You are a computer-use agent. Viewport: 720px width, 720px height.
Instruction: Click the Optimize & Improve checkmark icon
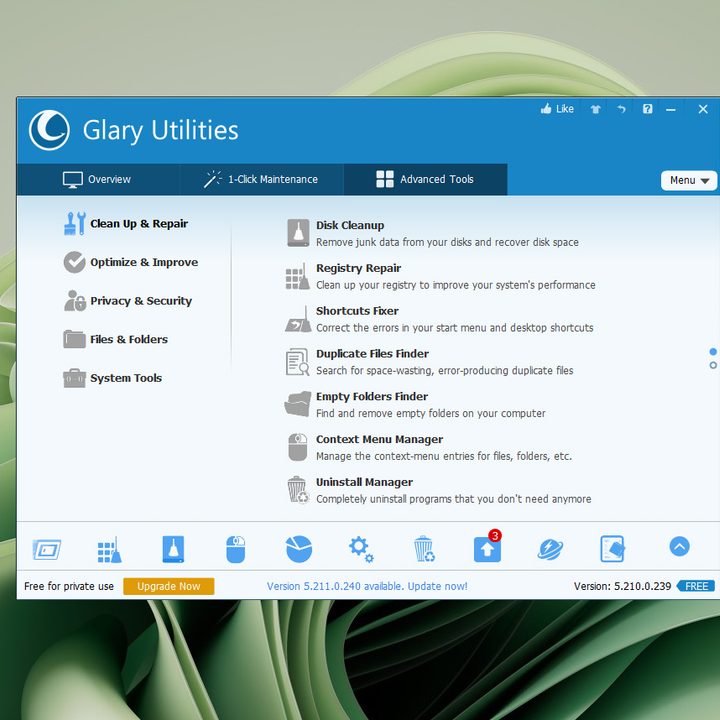pos(74,262)
